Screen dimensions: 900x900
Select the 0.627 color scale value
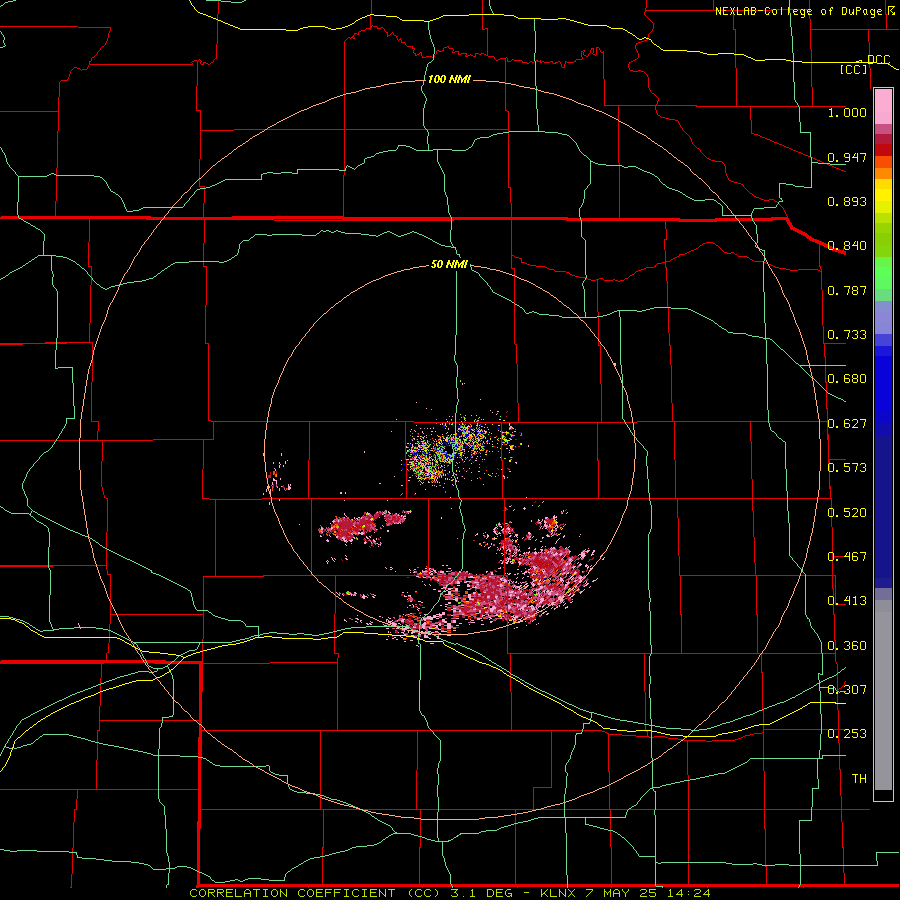(x=847, y=424)
